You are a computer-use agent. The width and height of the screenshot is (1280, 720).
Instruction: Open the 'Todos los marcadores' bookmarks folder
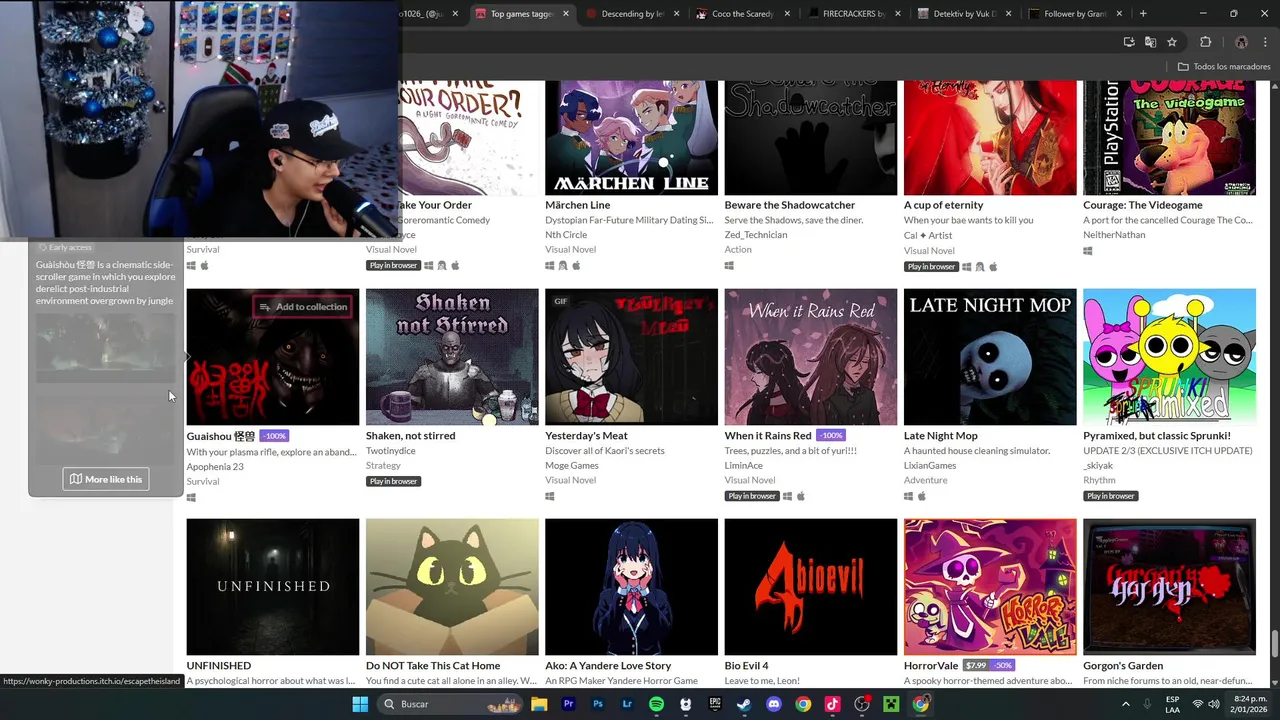tap(1224, 67)
